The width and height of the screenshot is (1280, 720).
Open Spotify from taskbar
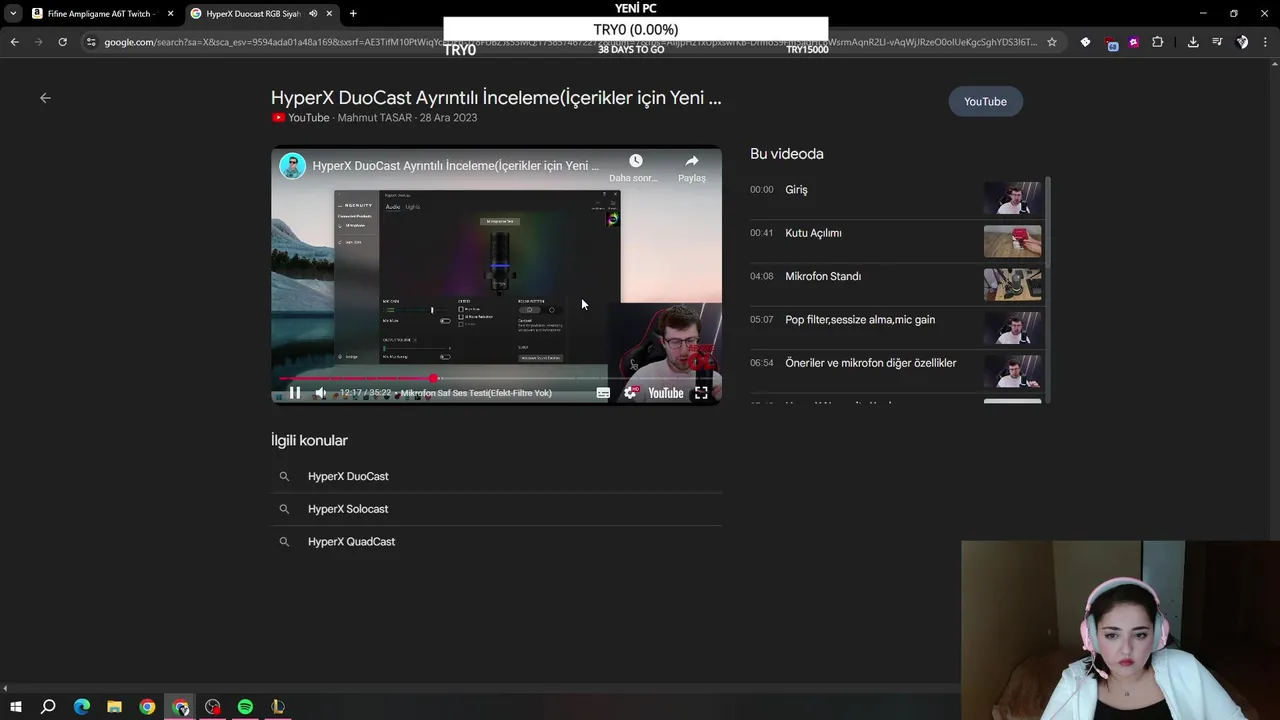pos(245,707)
